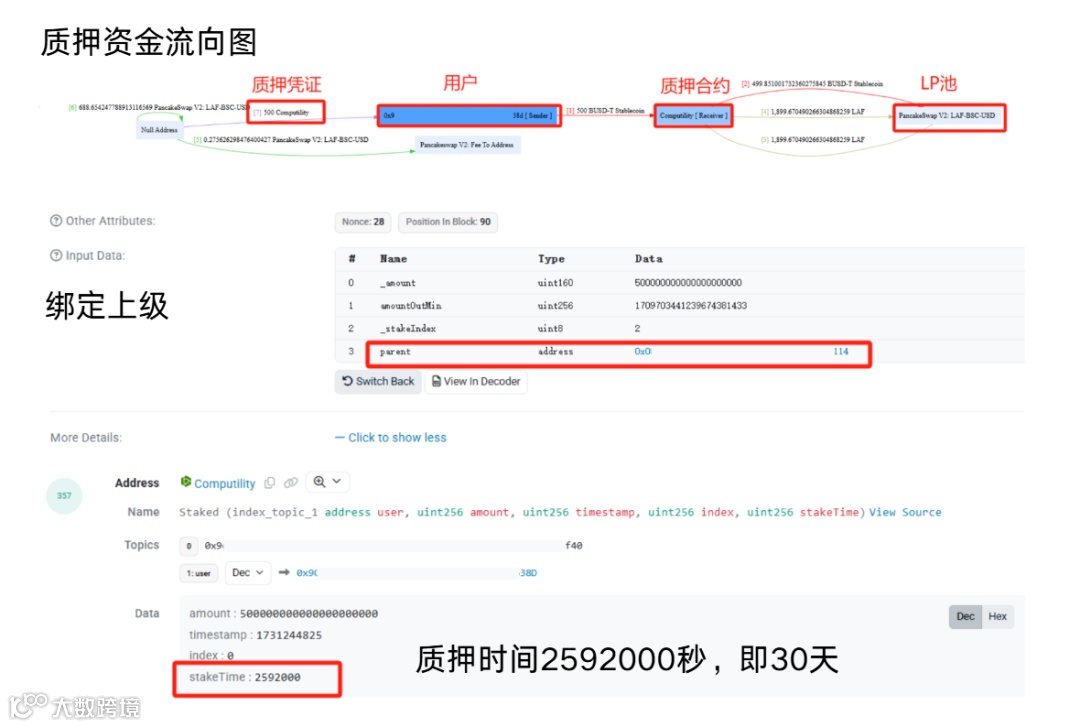This screenshot has height=727, width=1080.
Task: Click the 'uint160' type cell
Action: click(555, 283)
